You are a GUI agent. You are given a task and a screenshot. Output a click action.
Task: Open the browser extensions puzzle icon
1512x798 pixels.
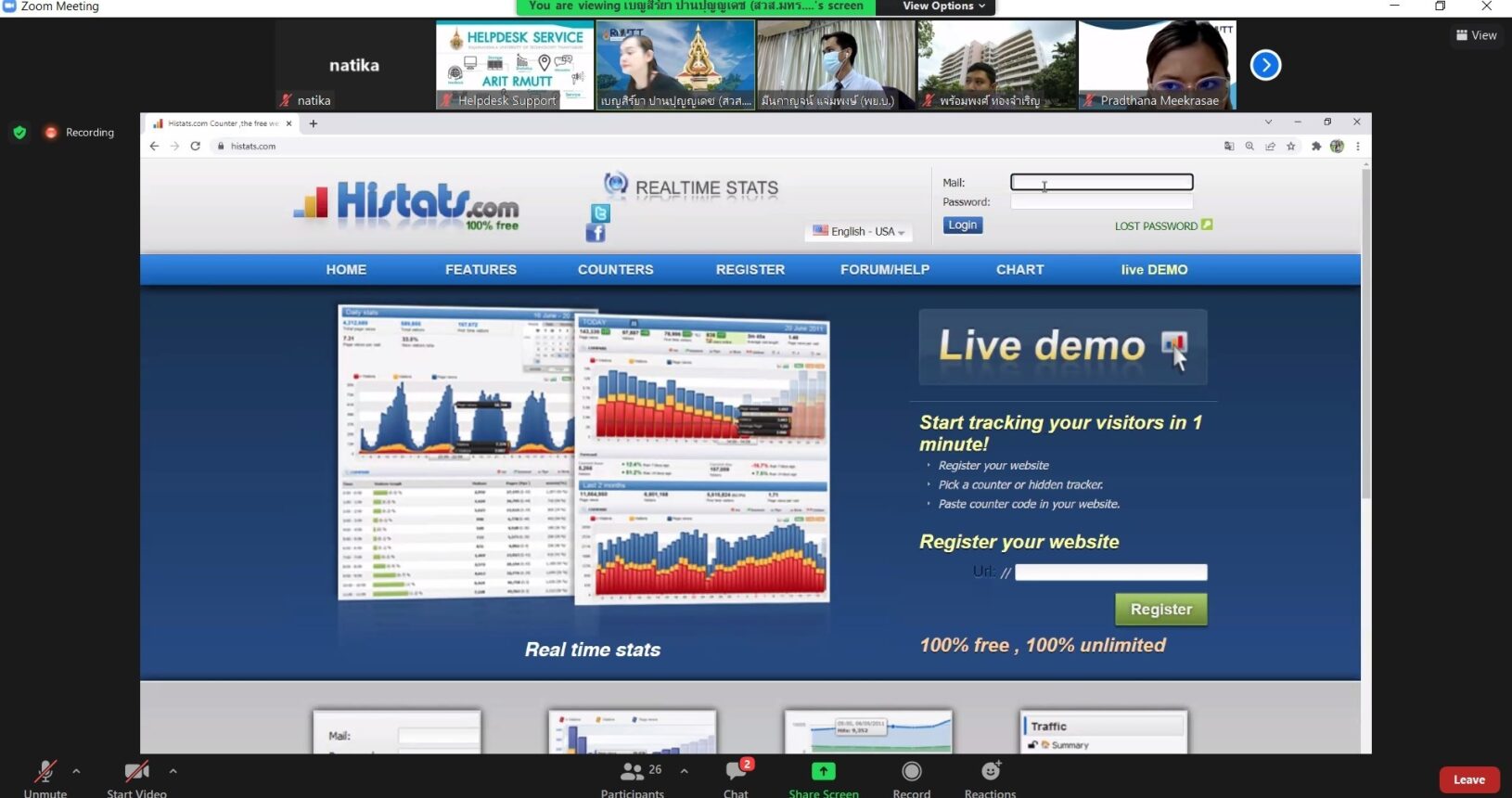click(x=1315, y=146)
